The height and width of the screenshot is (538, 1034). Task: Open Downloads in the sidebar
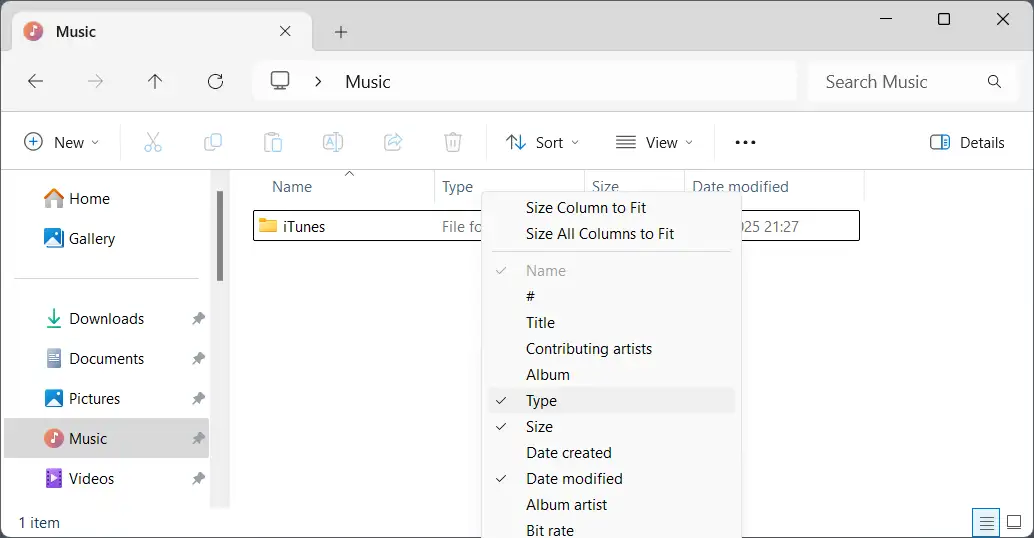pyautogui.click(x=106, y=319)
